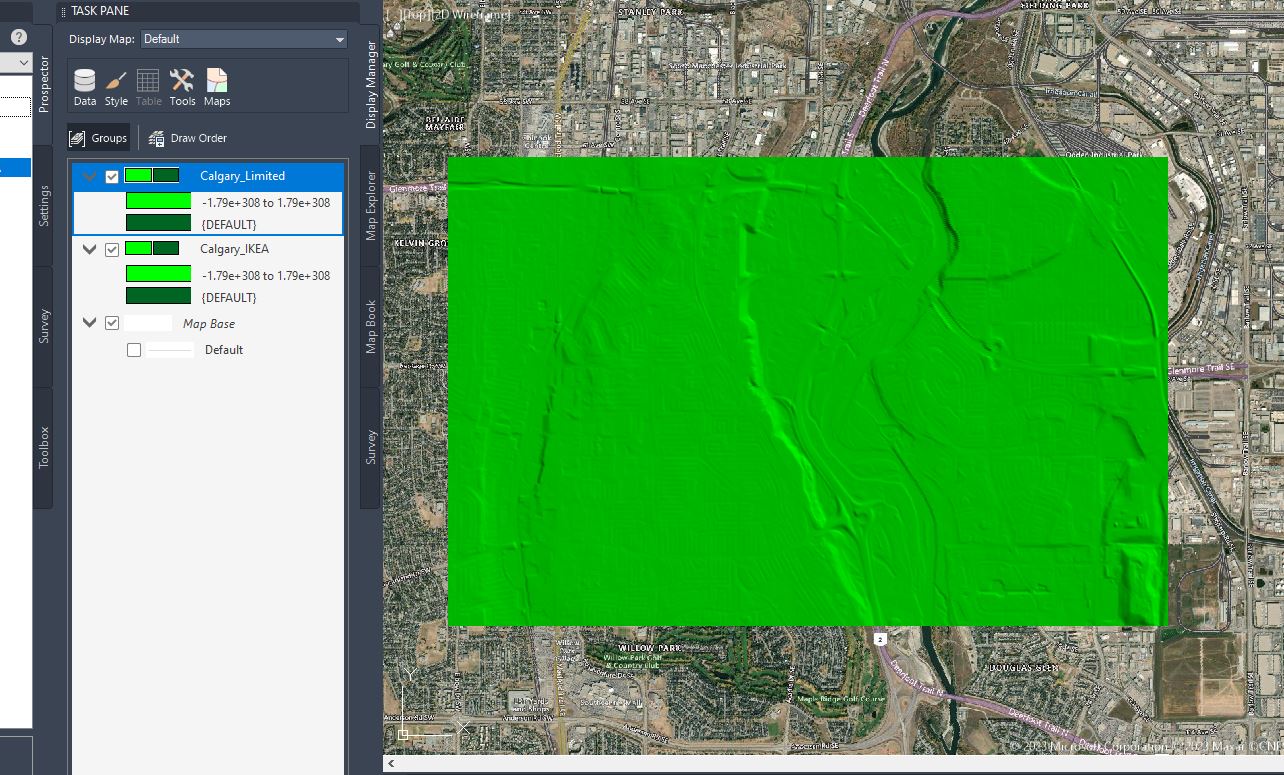Collapse the Map Base group chevron
1284x775 pixels.
click(x=89, y=322)
